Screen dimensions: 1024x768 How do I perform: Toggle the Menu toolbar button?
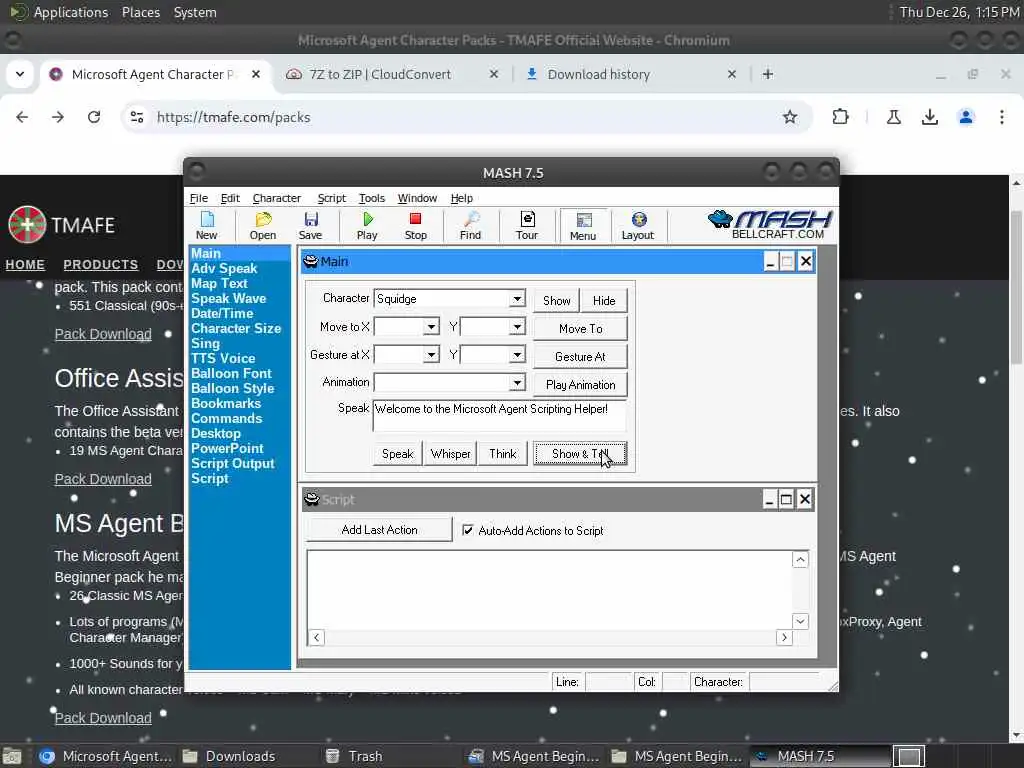pos(583,226)
